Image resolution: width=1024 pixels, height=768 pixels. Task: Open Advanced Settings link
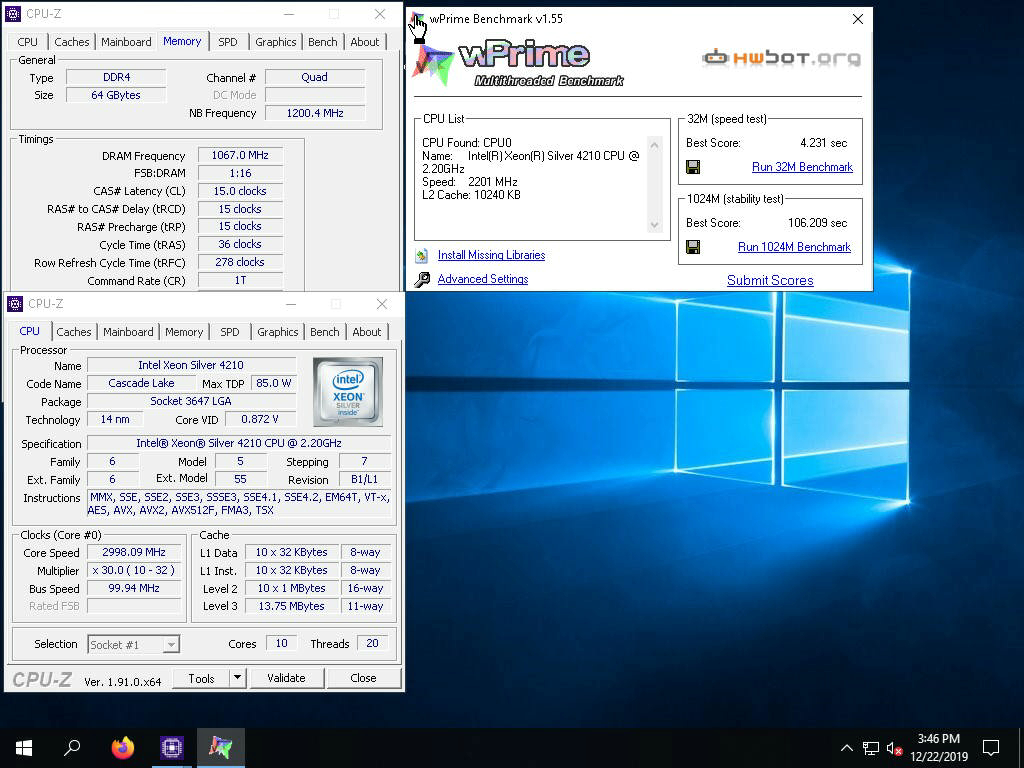tap(483, 279)
